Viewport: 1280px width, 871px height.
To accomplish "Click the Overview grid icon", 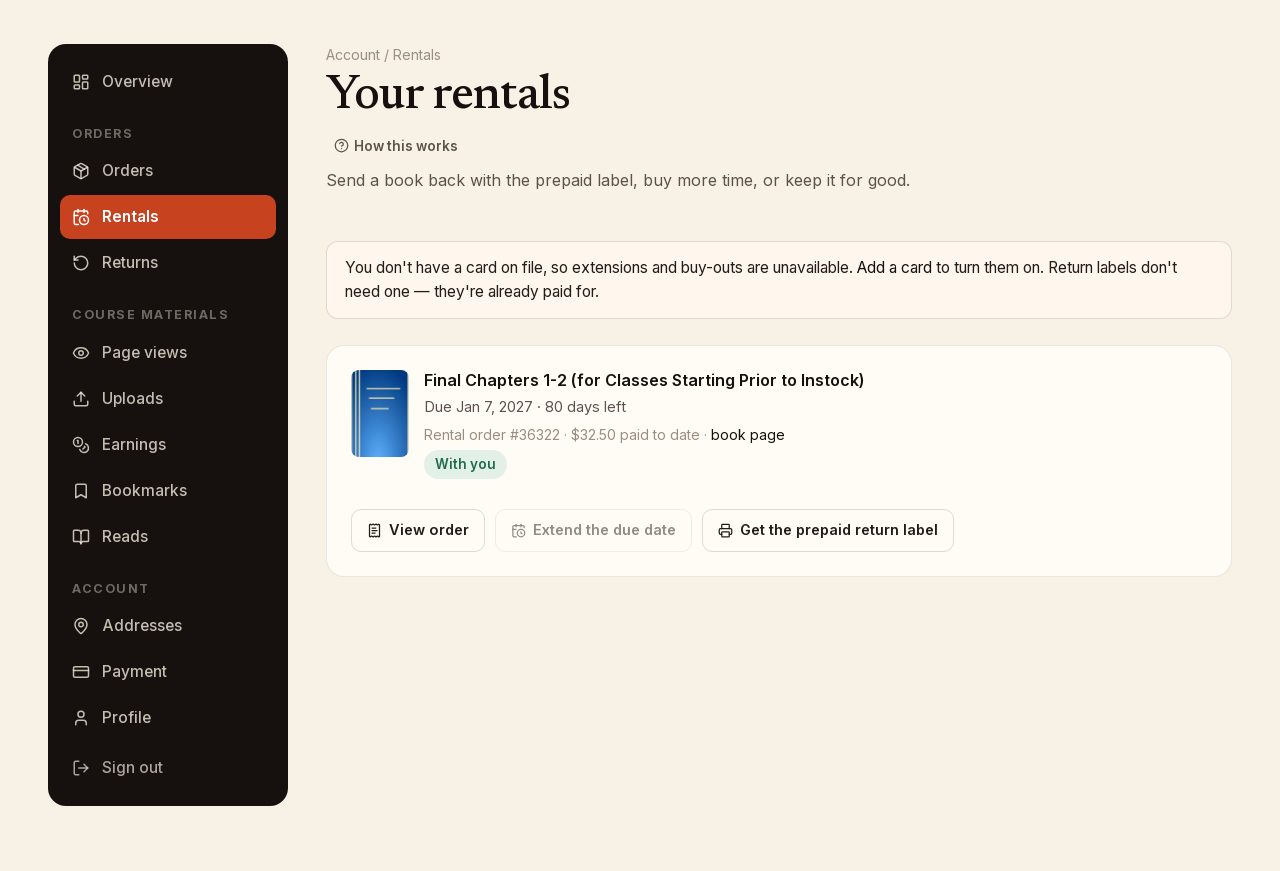I will [81, 82].
